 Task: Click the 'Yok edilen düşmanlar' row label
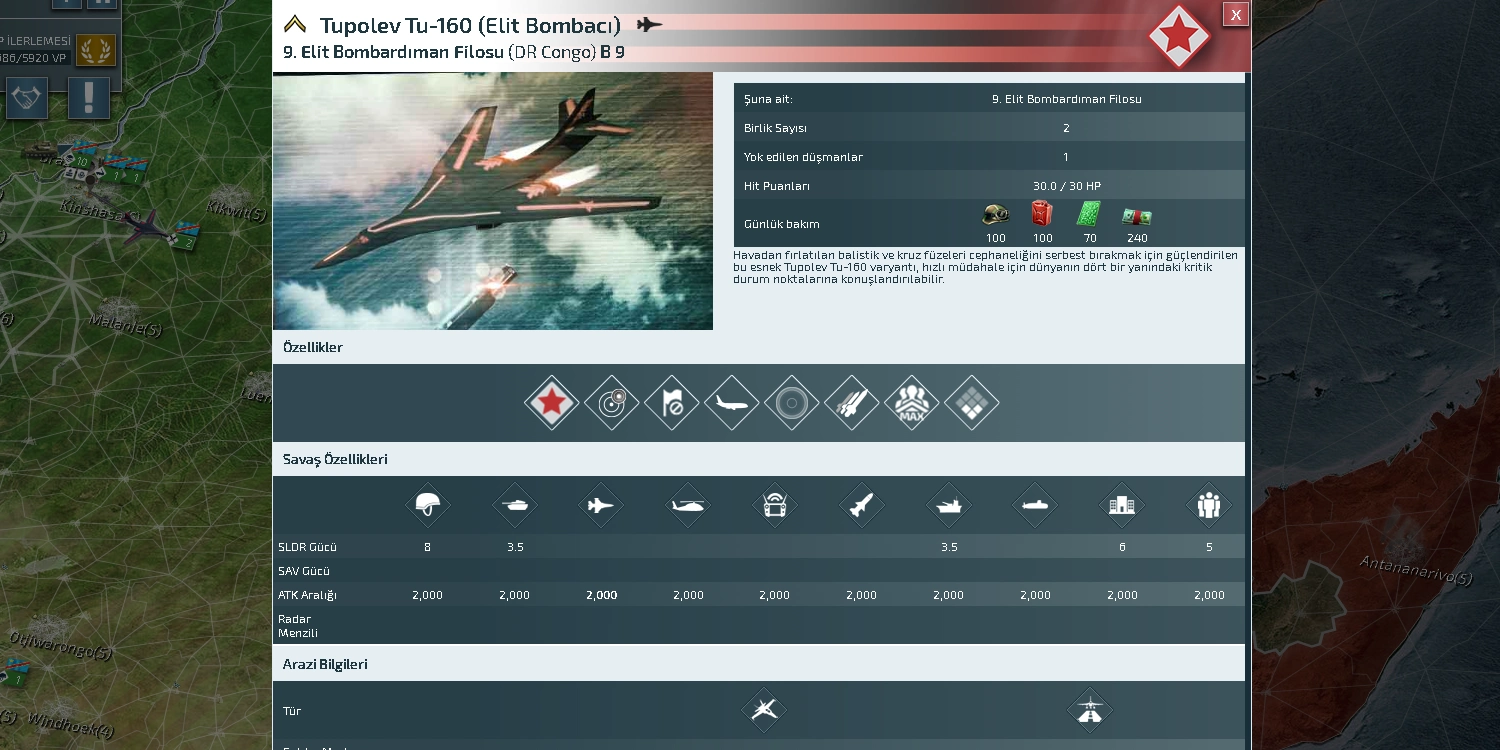803,157
